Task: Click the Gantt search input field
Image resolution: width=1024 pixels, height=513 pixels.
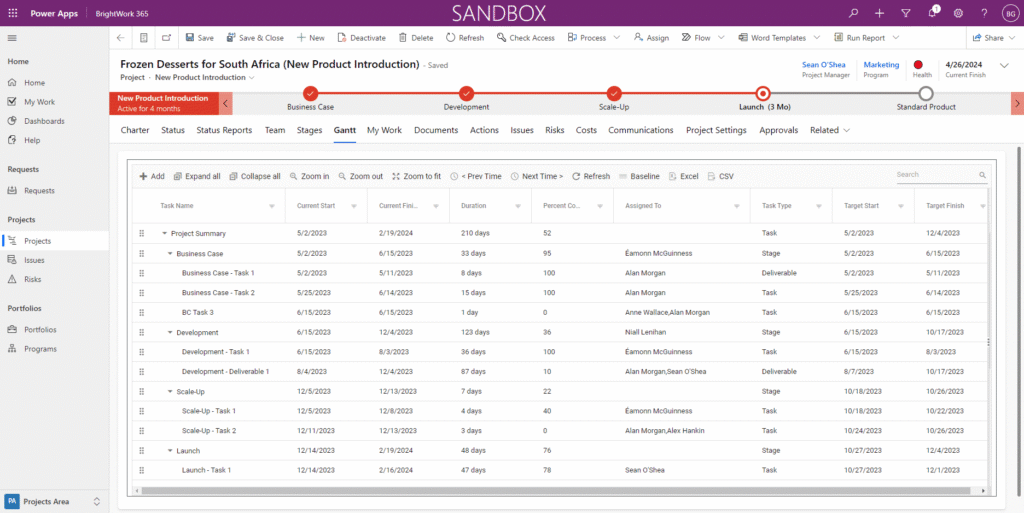Action: click(935, 175)
